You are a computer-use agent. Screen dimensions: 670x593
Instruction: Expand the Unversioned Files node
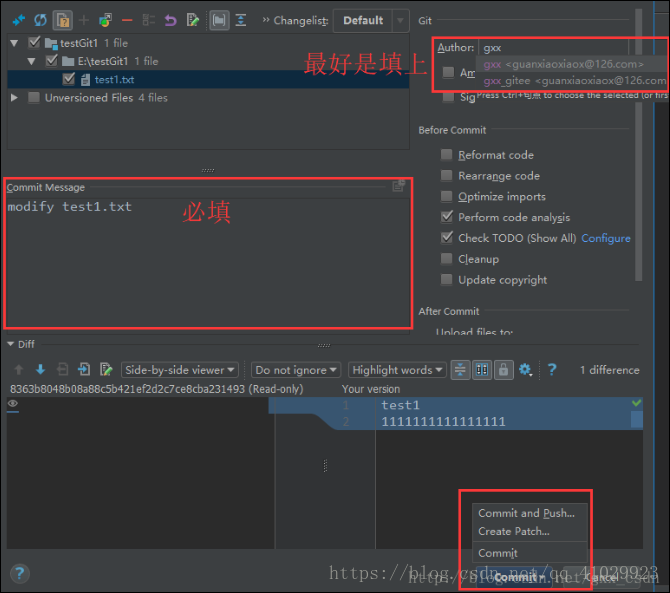(x=14, y=97)
